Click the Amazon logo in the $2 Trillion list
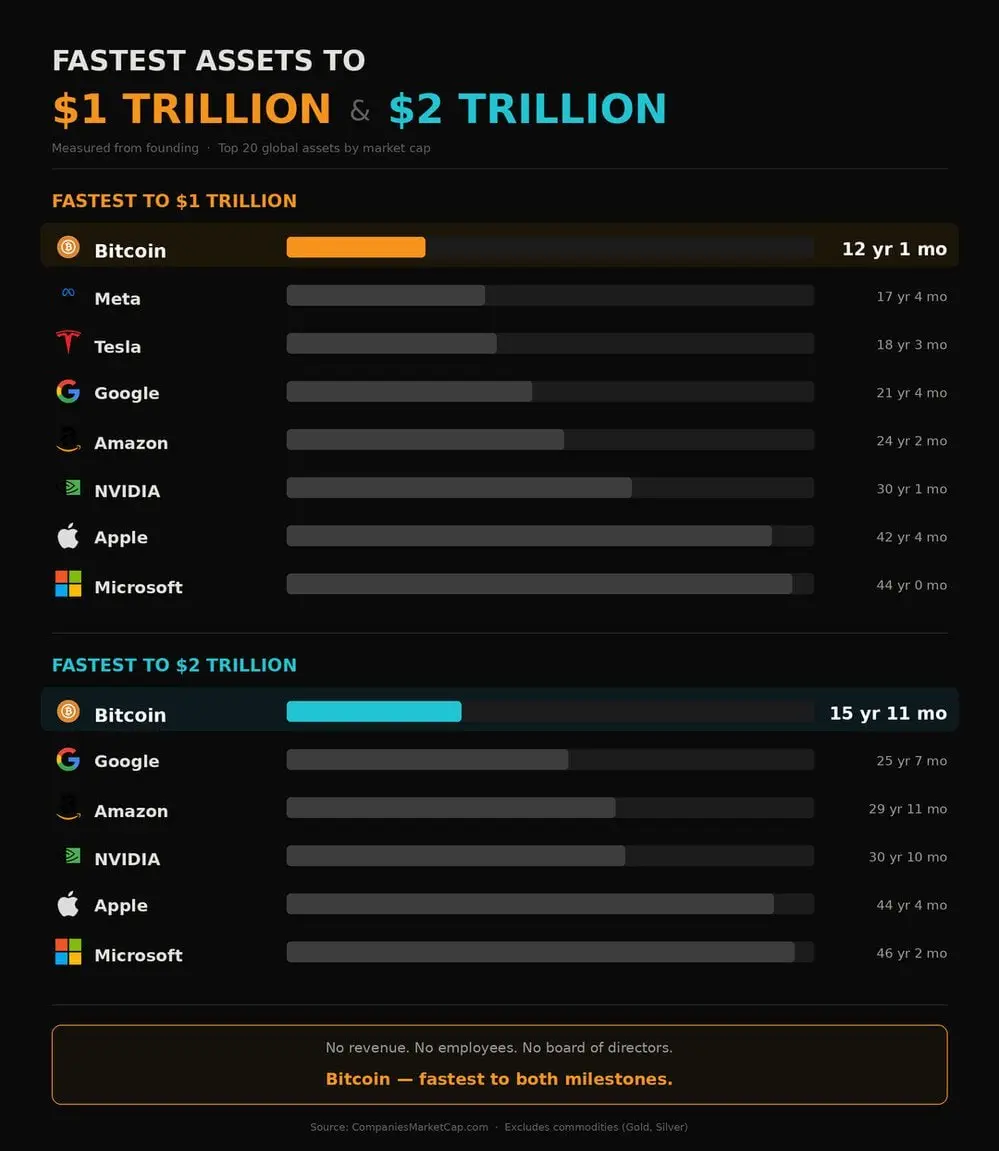Image resolution: width=999 pixels, height=1151 pixels. (68, 808)
